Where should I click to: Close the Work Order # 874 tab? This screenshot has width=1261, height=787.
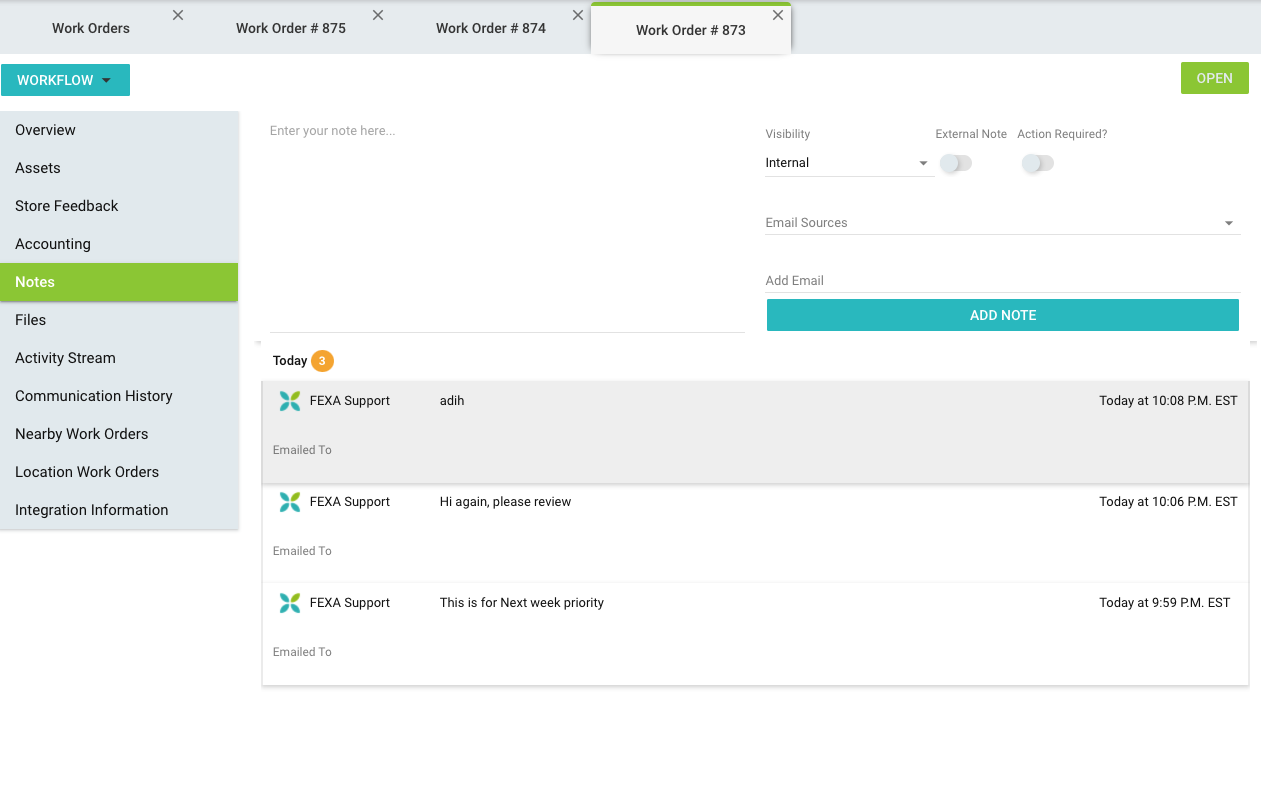tap(578, 15)
